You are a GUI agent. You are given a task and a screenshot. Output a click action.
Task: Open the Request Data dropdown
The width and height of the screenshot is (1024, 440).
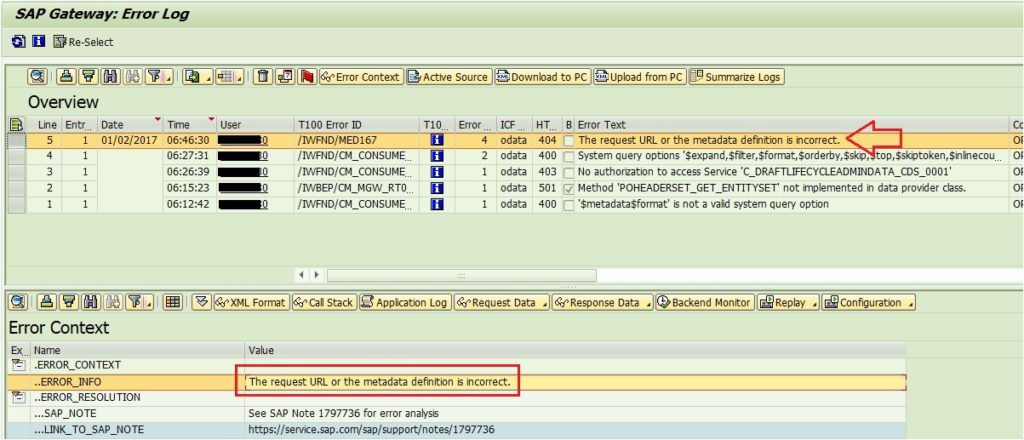502,302
